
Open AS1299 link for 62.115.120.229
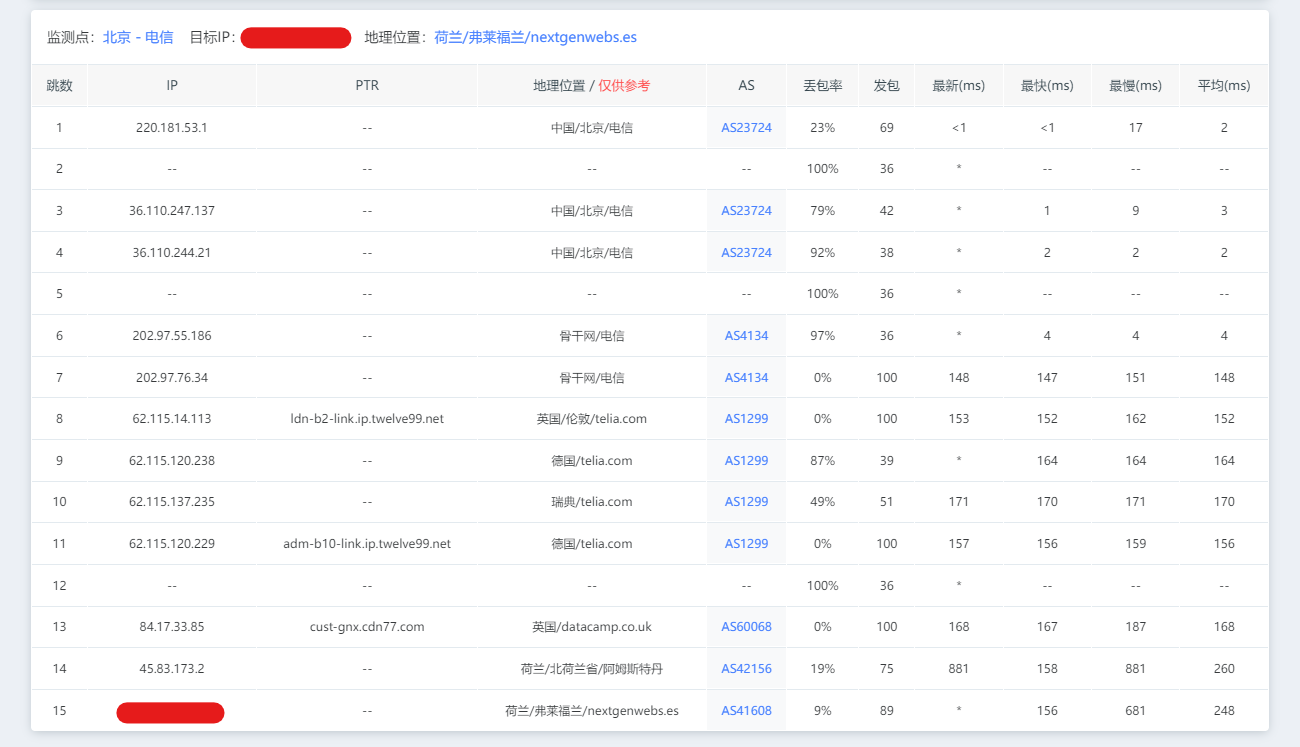[x=746, y=544]
